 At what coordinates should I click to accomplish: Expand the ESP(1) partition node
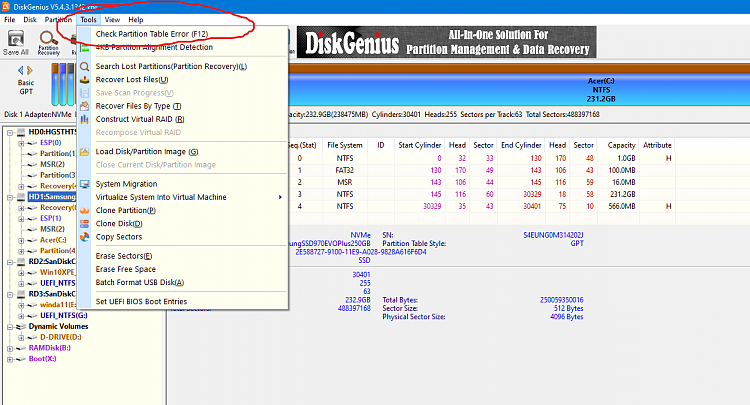pos(21,219)
